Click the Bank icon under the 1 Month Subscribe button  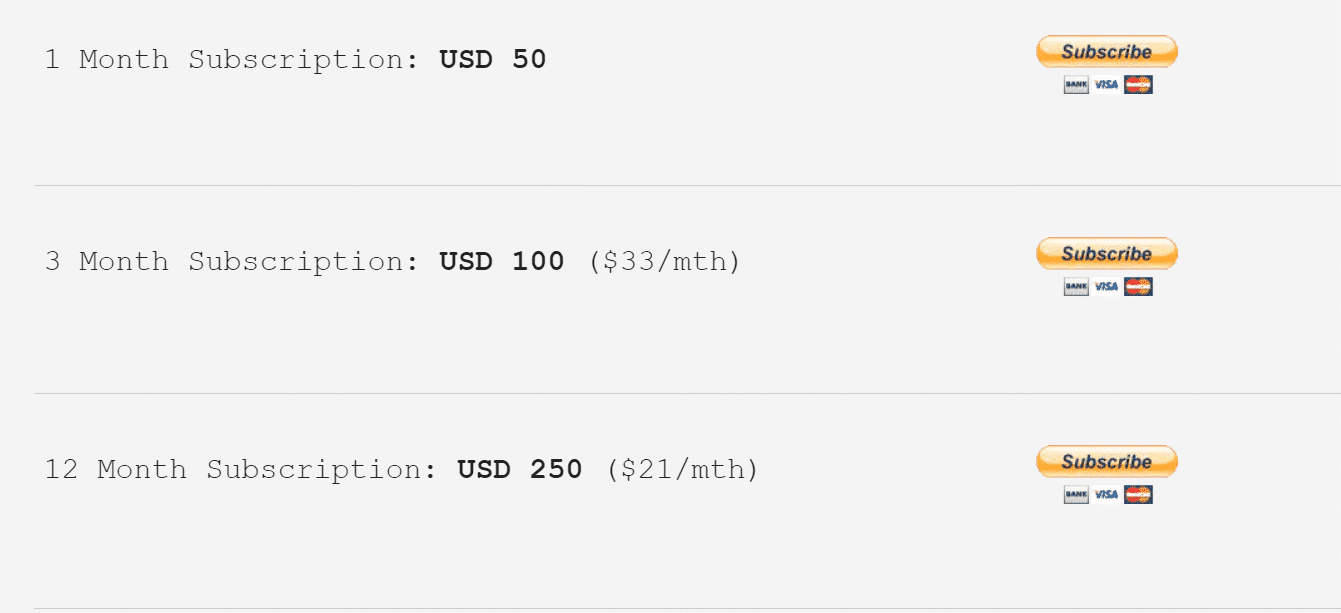pos(1076,86)
